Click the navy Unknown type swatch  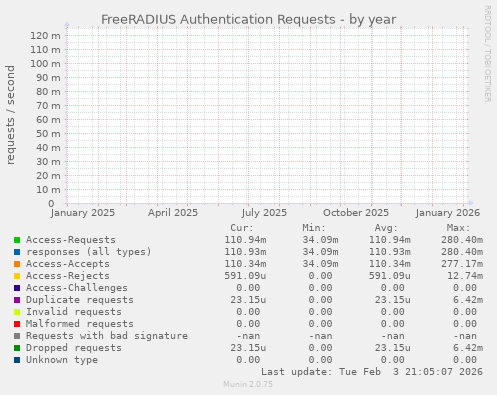17,360
